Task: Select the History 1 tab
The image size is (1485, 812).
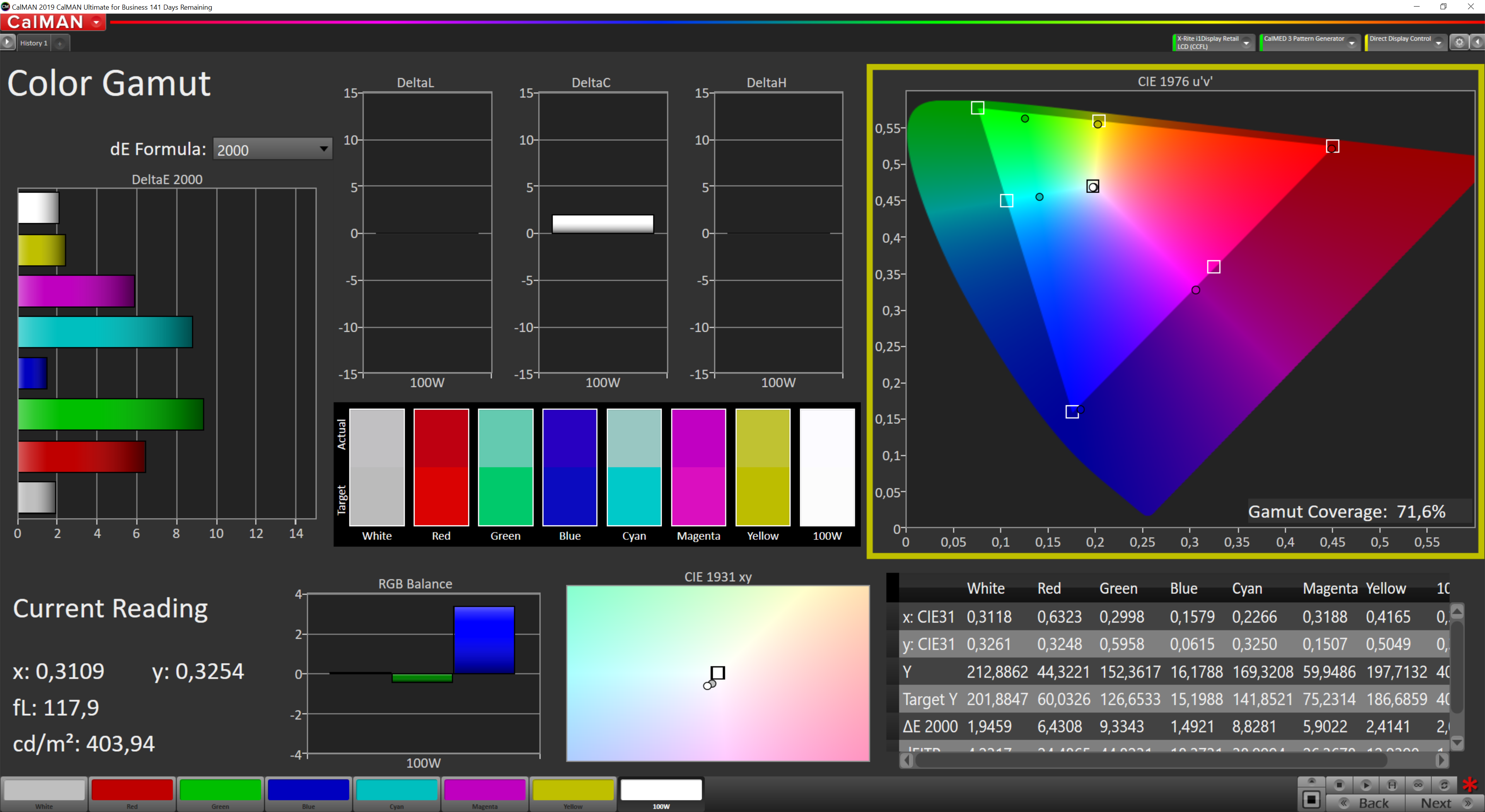Action: click(33, 43)
